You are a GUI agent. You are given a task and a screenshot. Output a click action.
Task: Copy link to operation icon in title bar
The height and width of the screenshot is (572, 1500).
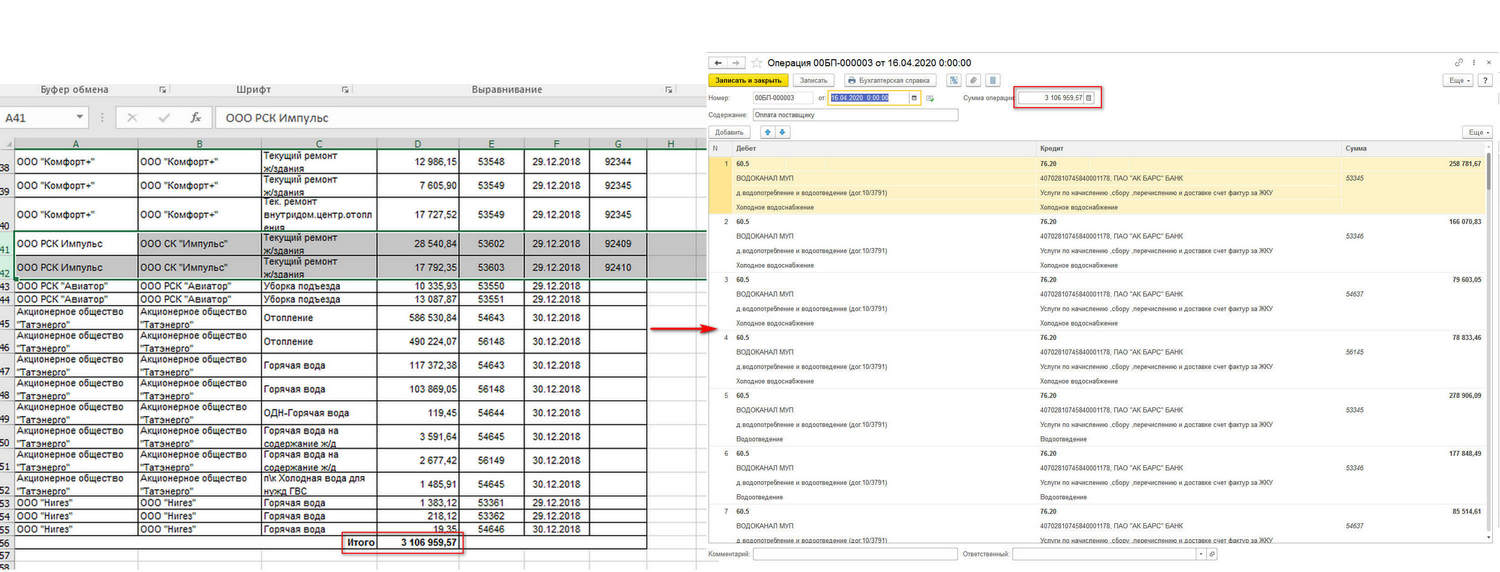(1459, 62)
